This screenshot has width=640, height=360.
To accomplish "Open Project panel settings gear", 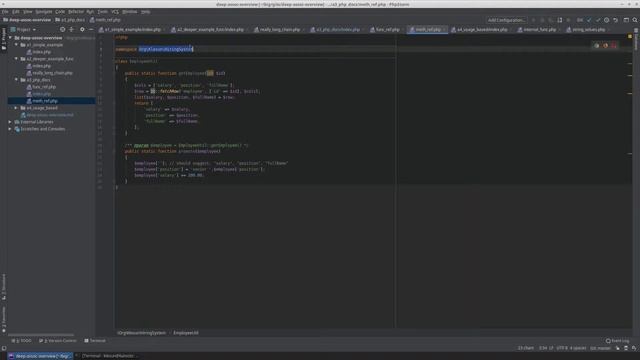I will (x=82, y=29).
